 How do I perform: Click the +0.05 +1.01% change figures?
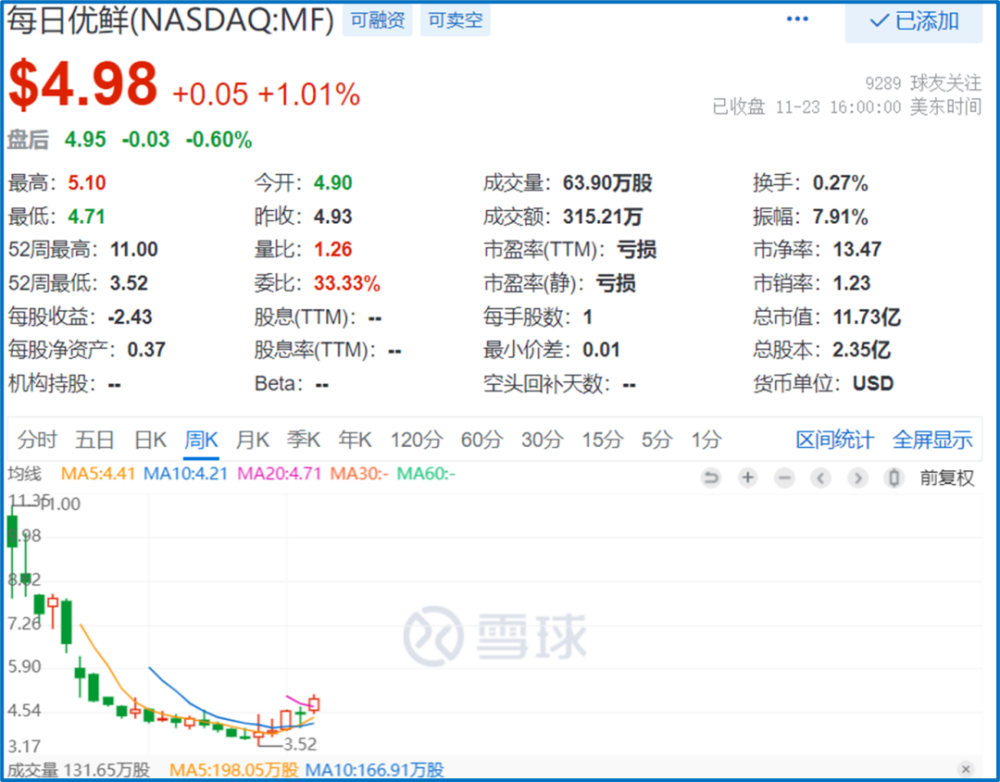266,94
